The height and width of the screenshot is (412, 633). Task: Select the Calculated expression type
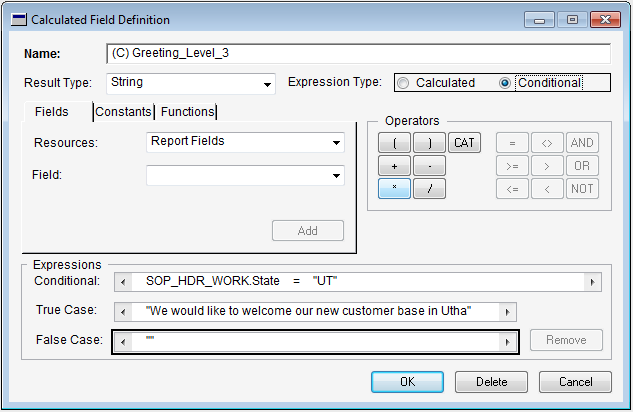(404, 83)
